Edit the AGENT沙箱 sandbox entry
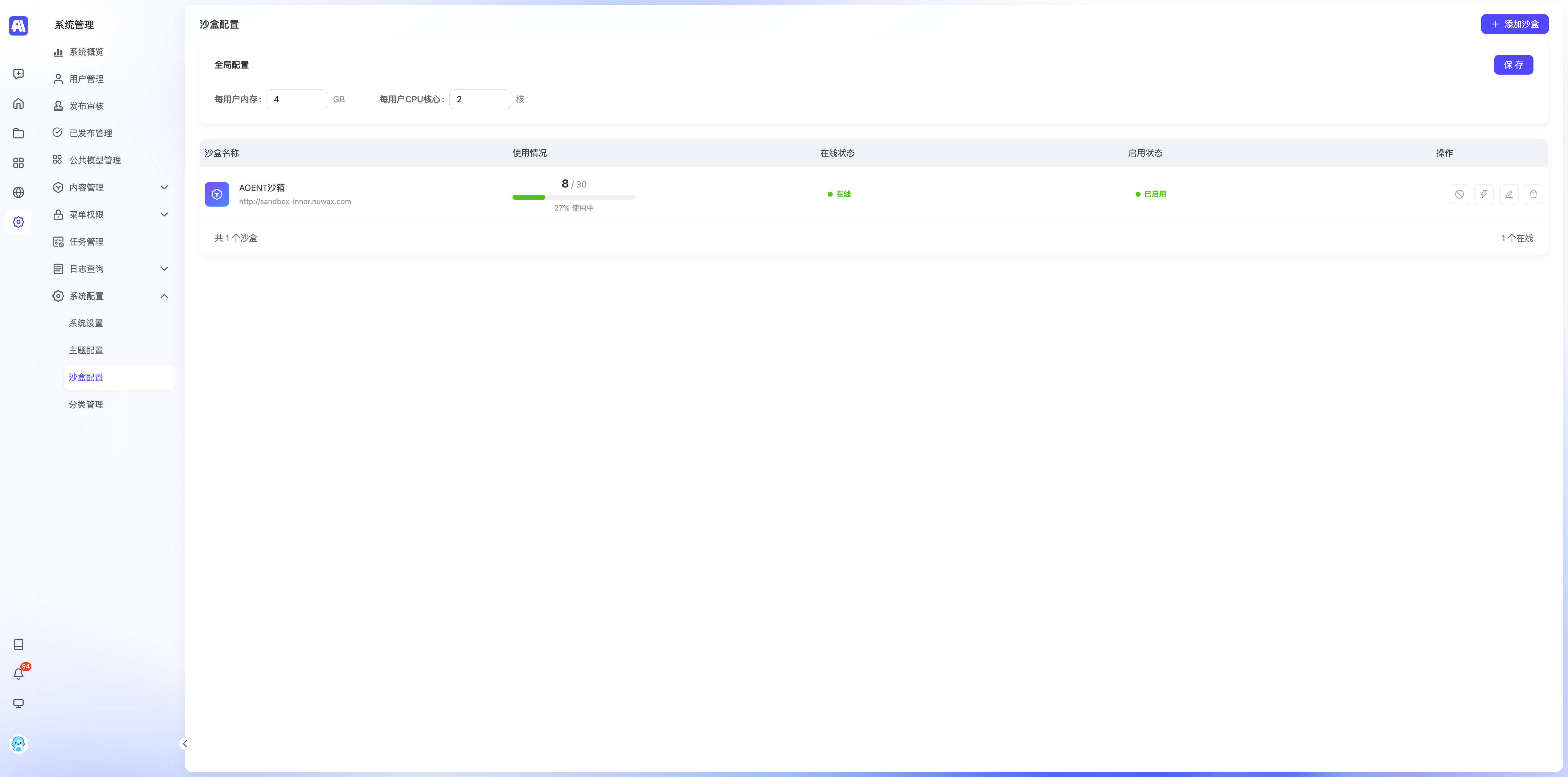Image resolution: width=1568 pixels, height=777 pixels. coord(1508,194)
